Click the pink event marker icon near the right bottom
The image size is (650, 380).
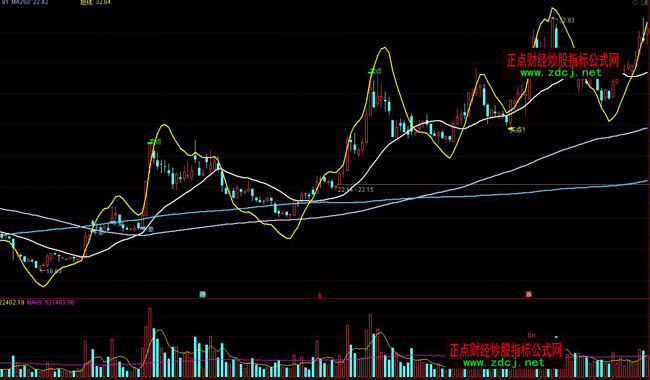[x=529, y=295]
